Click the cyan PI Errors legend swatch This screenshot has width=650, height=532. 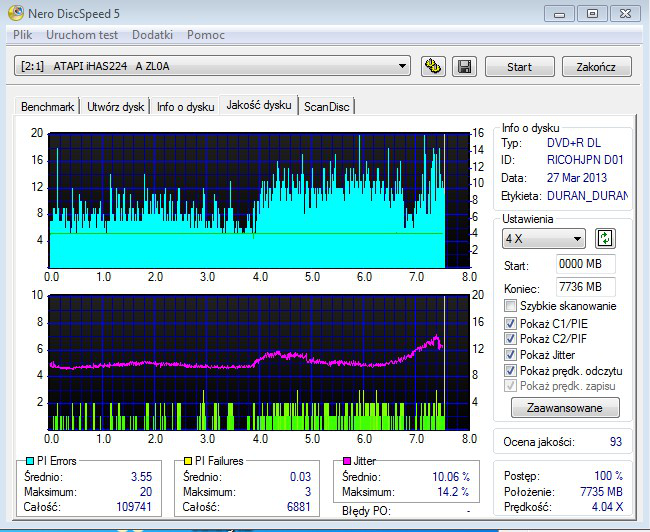click(x=29, y=461)
